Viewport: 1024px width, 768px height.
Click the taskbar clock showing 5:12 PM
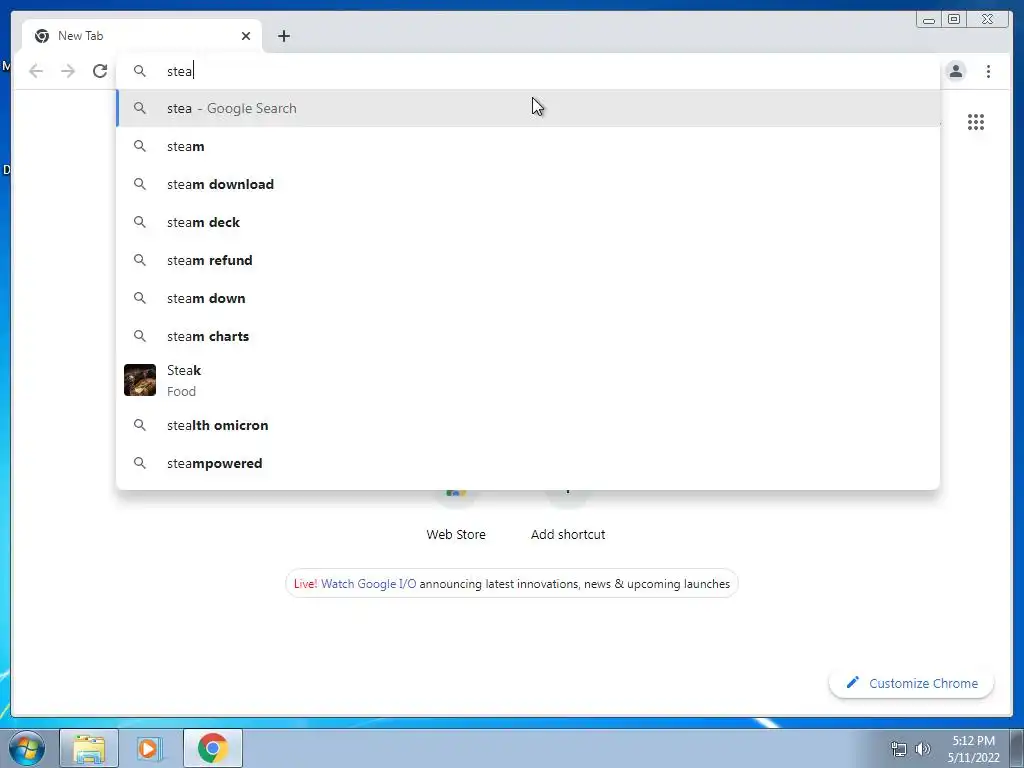[973, 749]
